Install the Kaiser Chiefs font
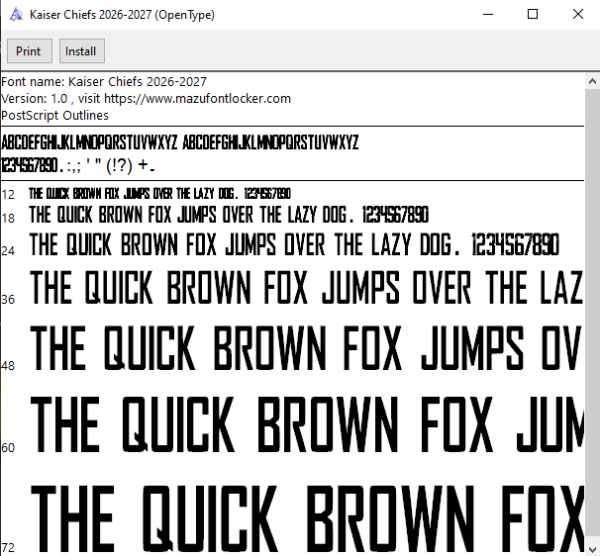 pos(82,51)
